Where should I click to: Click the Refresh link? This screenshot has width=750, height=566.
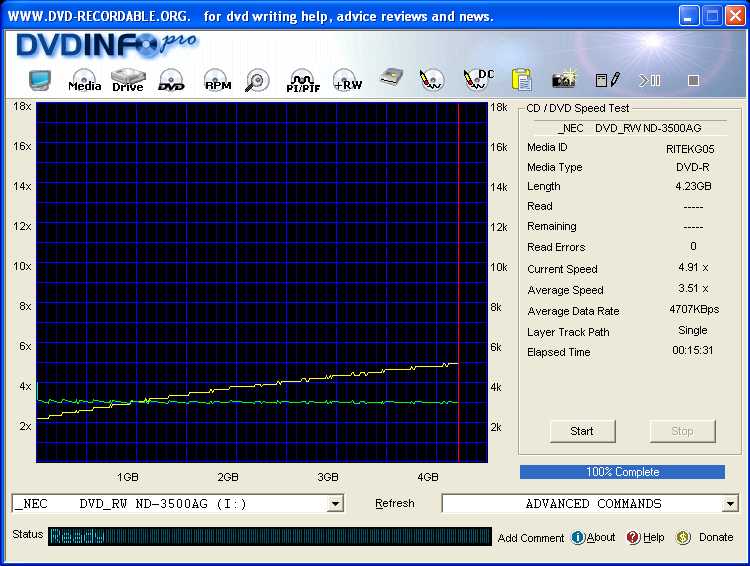[x=395, y=503]
